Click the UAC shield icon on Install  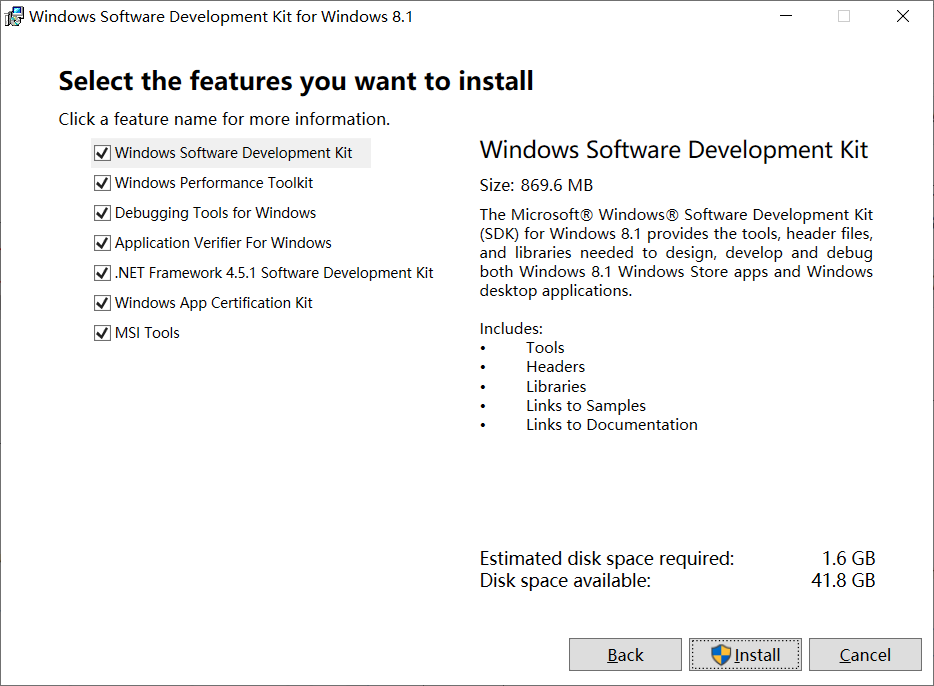point(721,655)
